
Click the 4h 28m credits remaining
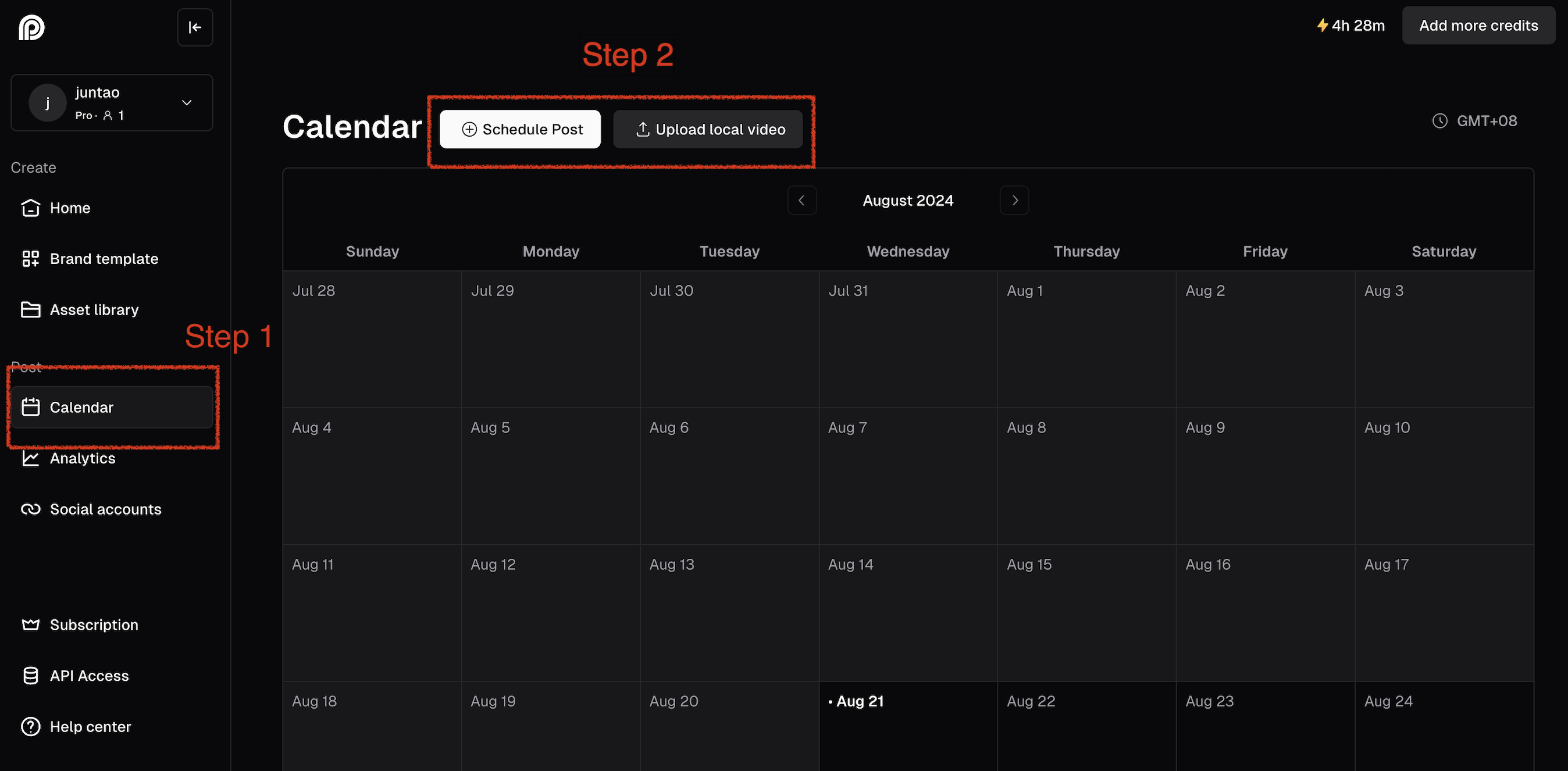[1358, 26]
